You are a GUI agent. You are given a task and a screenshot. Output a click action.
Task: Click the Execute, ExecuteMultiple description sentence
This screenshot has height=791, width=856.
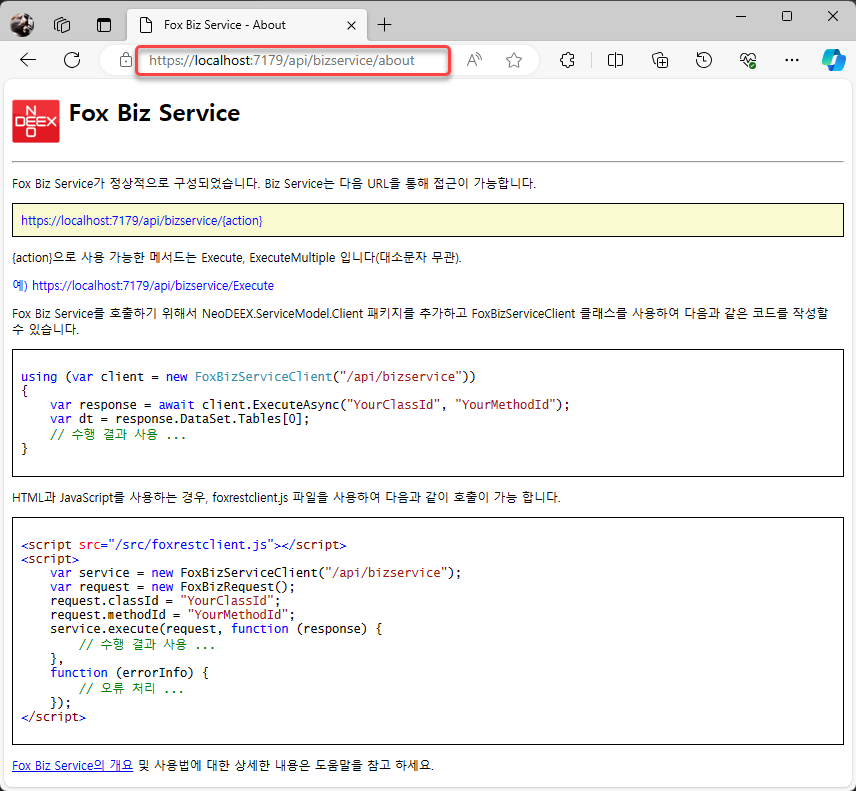point(237,257)
